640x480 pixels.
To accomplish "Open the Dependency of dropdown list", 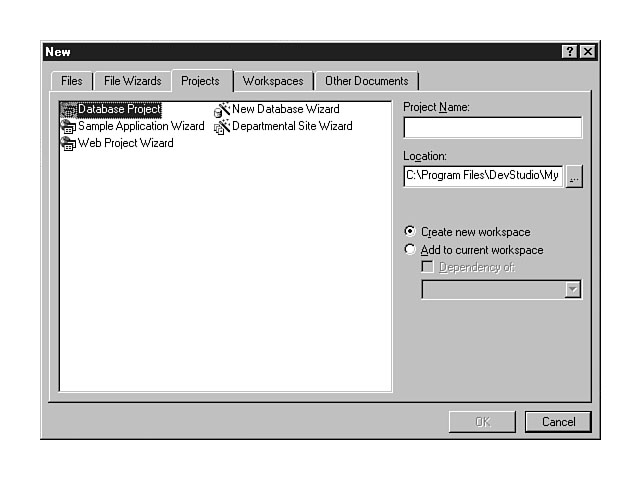I will pyautogui.click(x=572, y=290).
